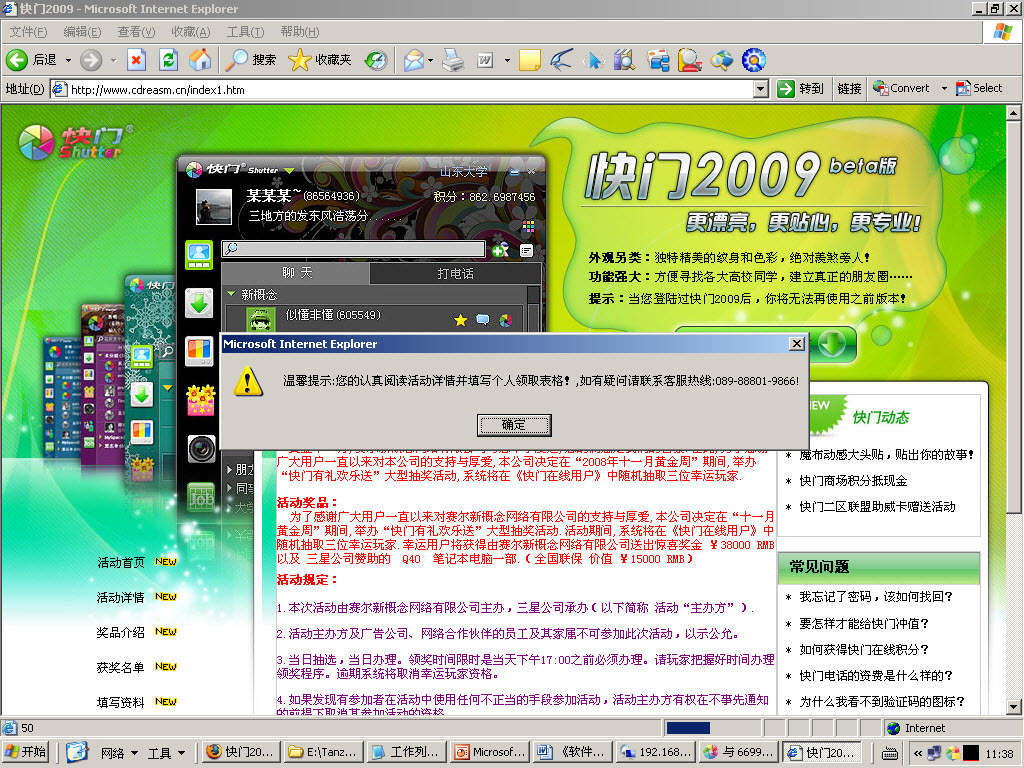Open the 工具(T) menu

[245, 32]
